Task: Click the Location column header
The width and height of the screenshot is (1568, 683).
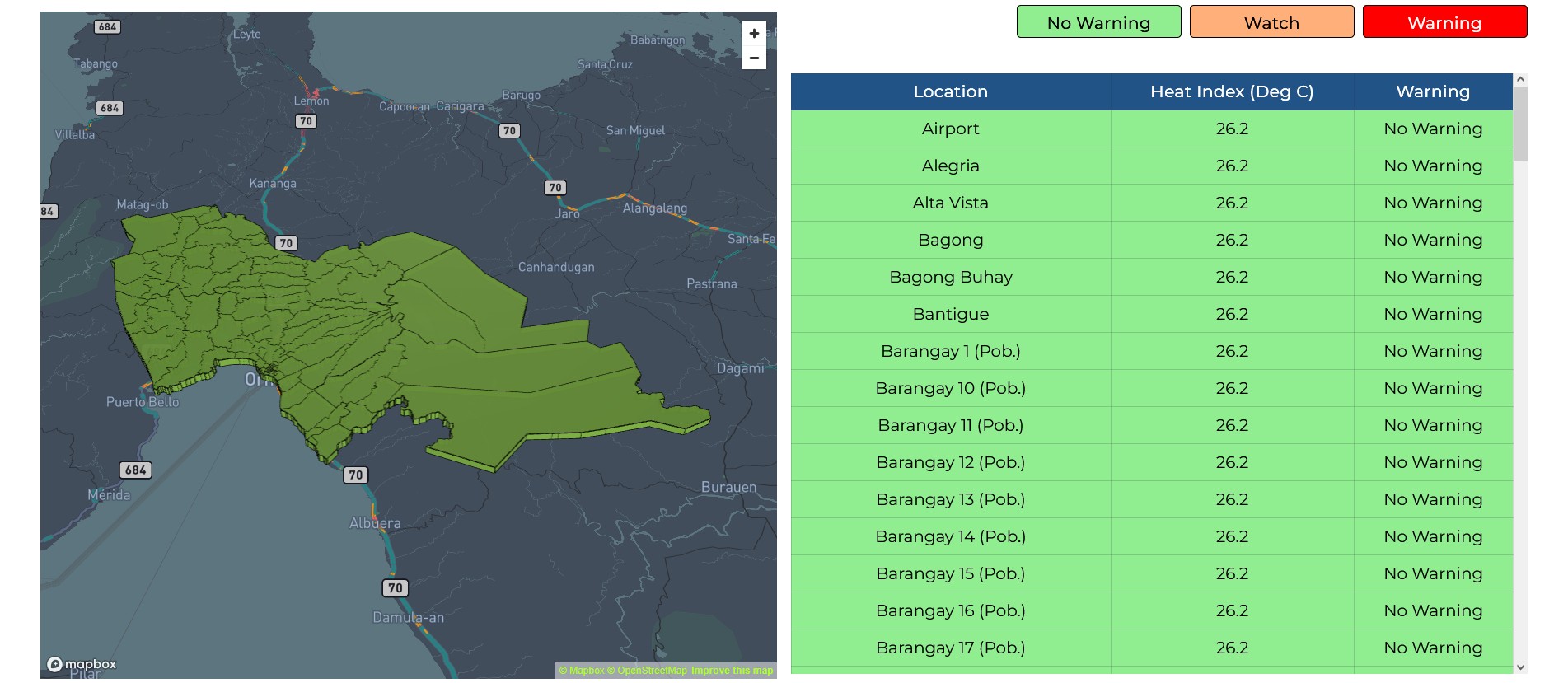Action: point(950,91)
